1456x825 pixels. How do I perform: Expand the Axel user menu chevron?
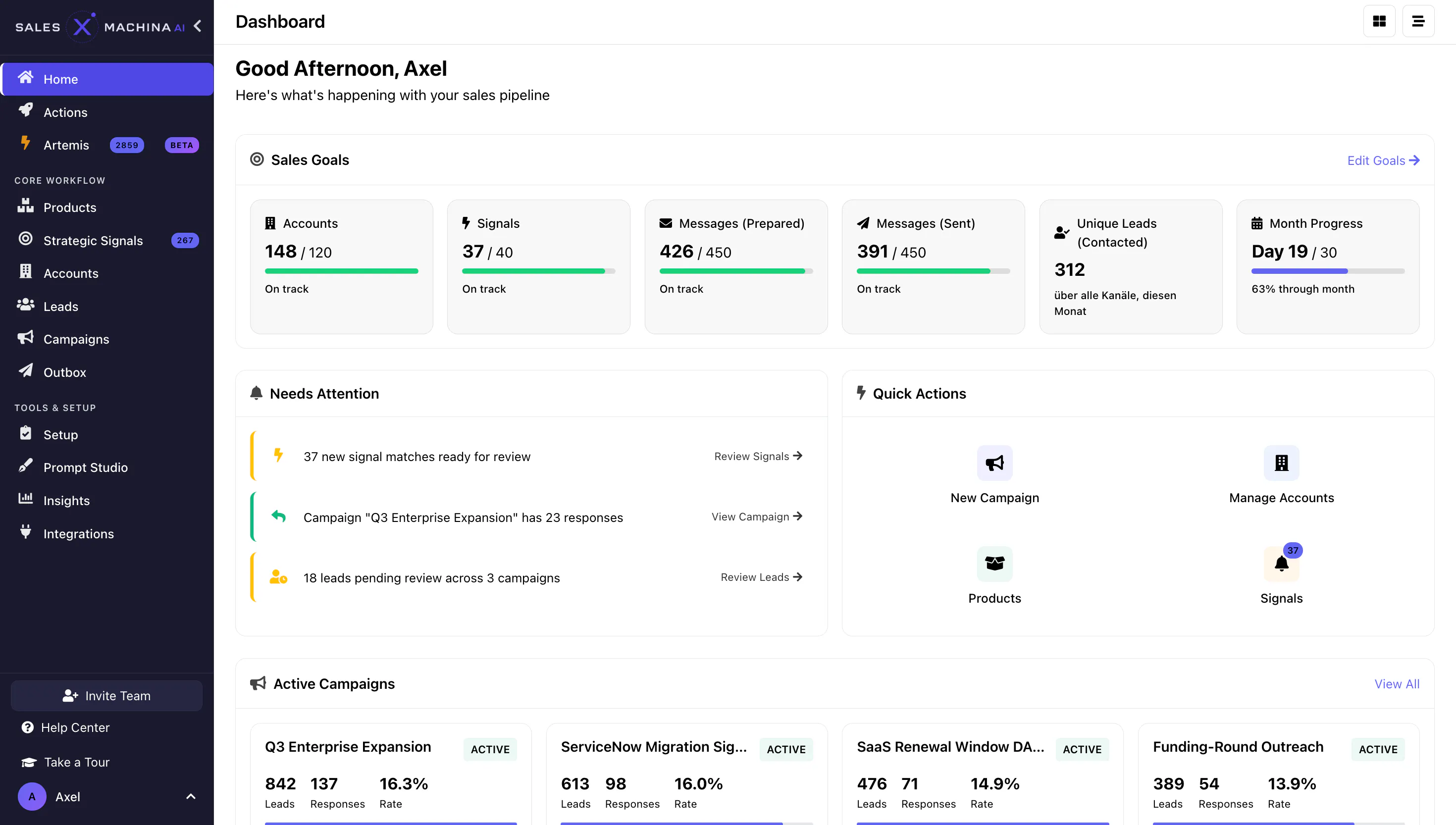click(191, 797)
